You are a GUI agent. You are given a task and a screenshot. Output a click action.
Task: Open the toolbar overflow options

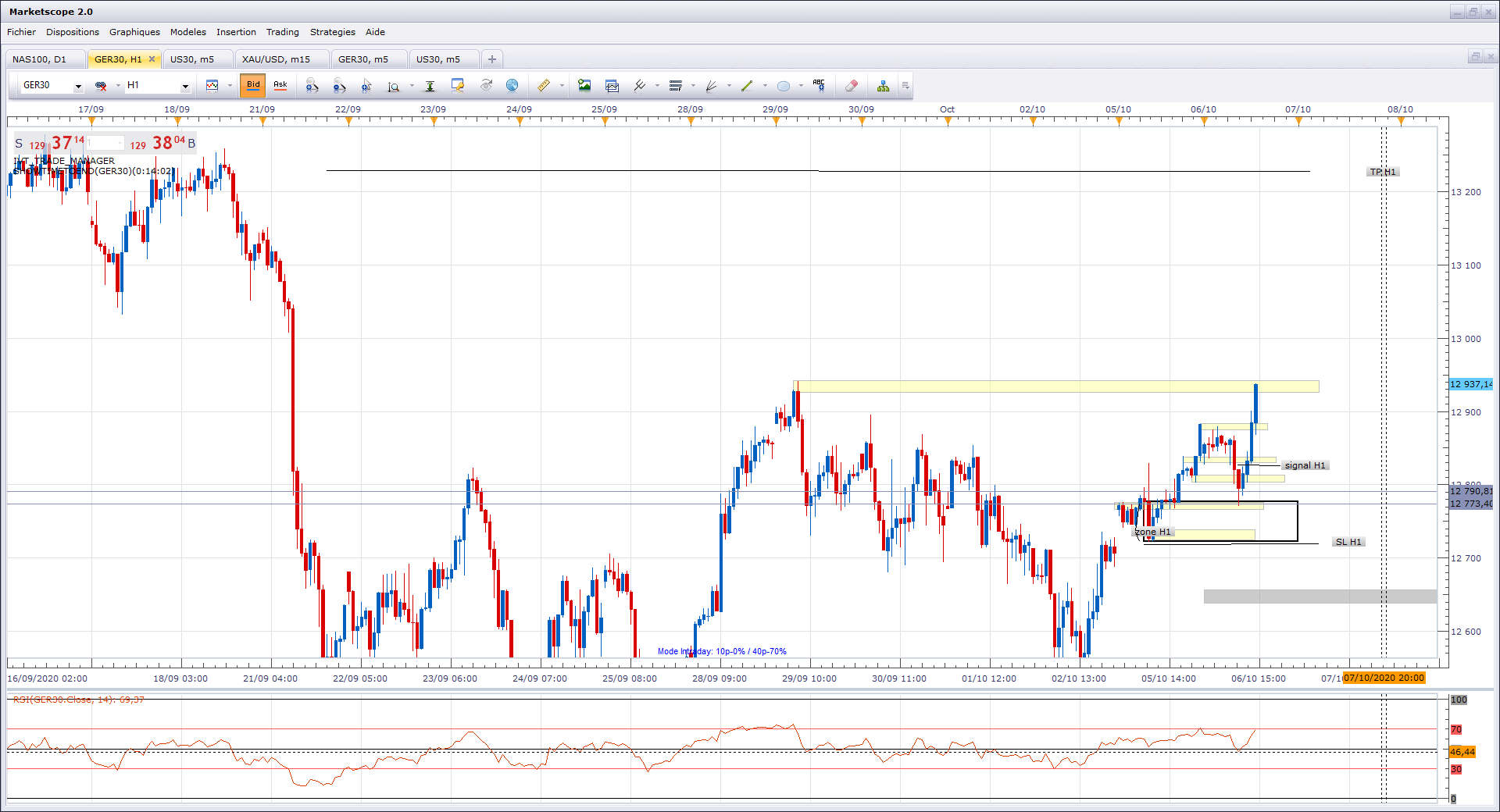(x=905, y=85)
